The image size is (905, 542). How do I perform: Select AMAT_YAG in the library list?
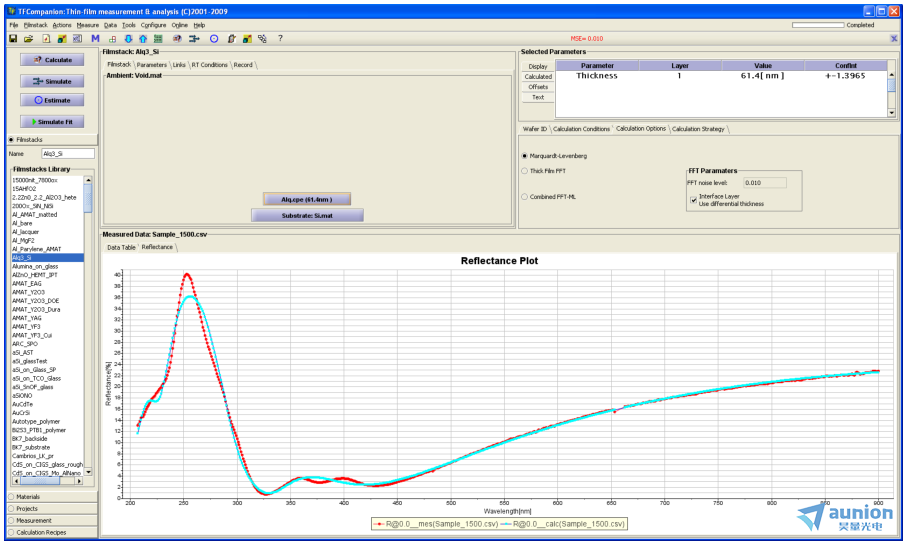click(47, 318)
